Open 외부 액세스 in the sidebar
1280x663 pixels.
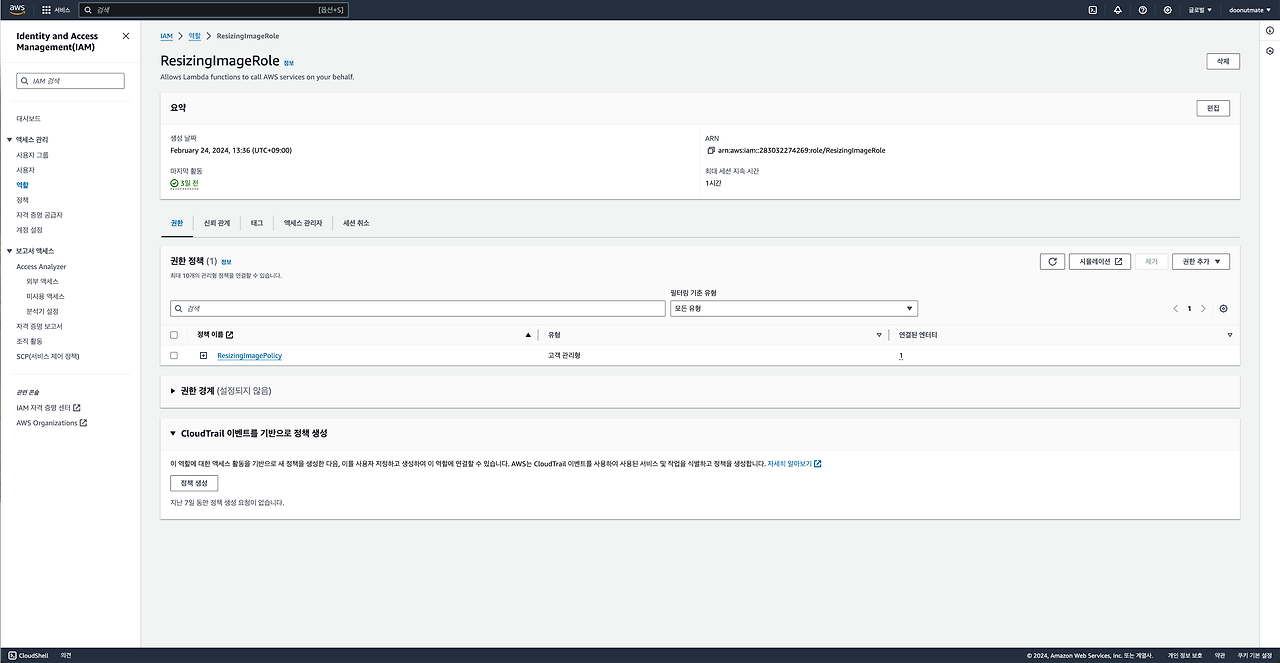coord(43,281)
